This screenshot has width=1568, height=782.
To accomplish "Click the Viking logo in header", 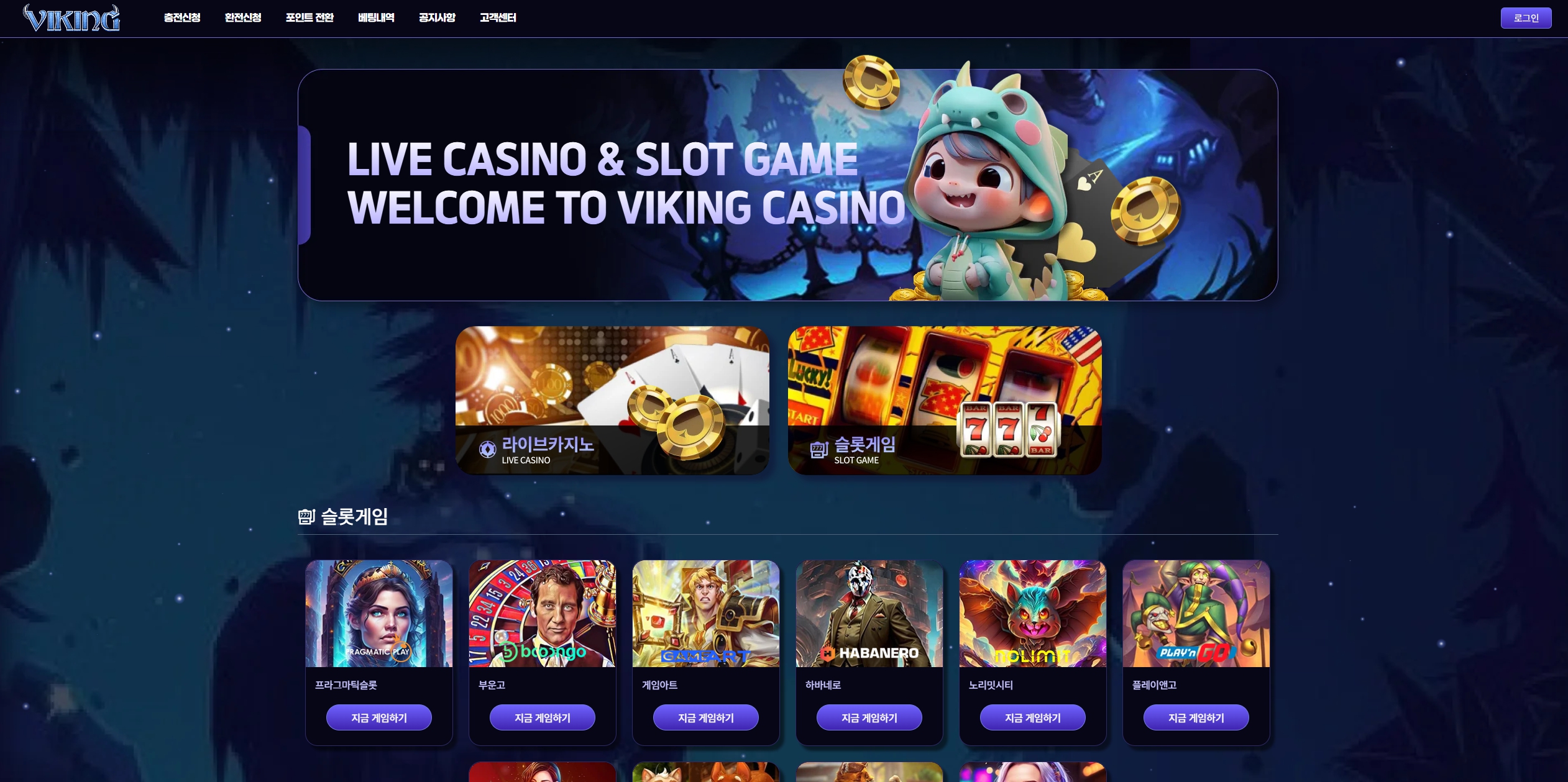I will coord(71,18).
